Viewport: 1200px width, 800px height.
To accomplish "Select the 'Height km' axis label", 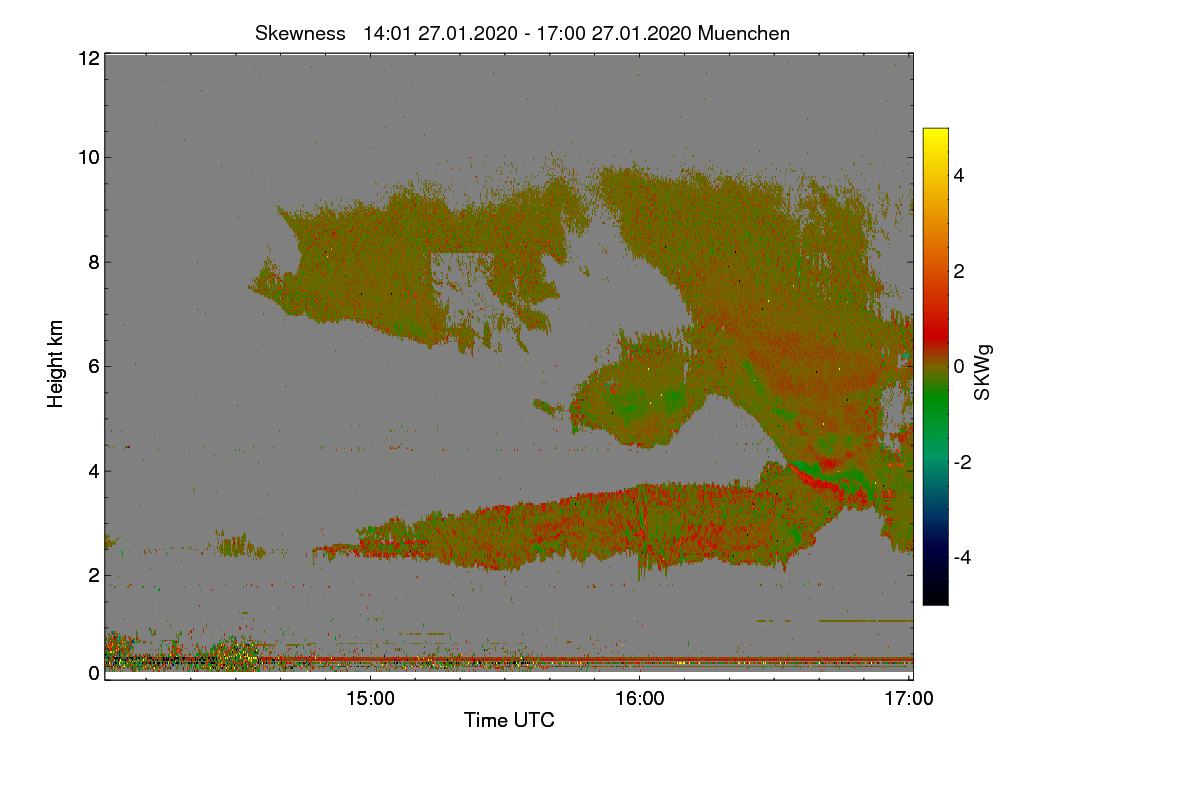I will click(x=56, y=364).
